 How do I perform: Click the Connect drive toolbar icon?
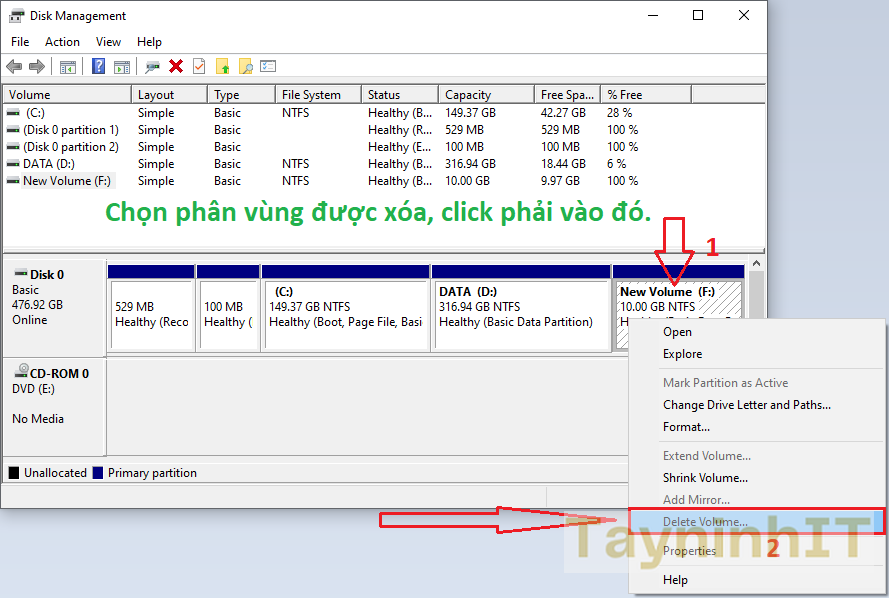point(152,67)
